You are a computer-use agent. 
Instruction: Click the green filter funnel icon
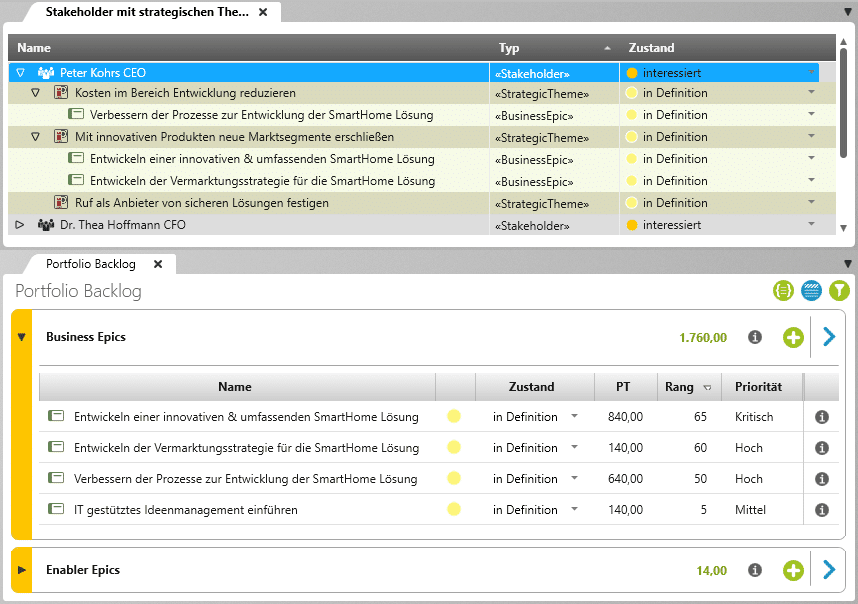(839, 291)
